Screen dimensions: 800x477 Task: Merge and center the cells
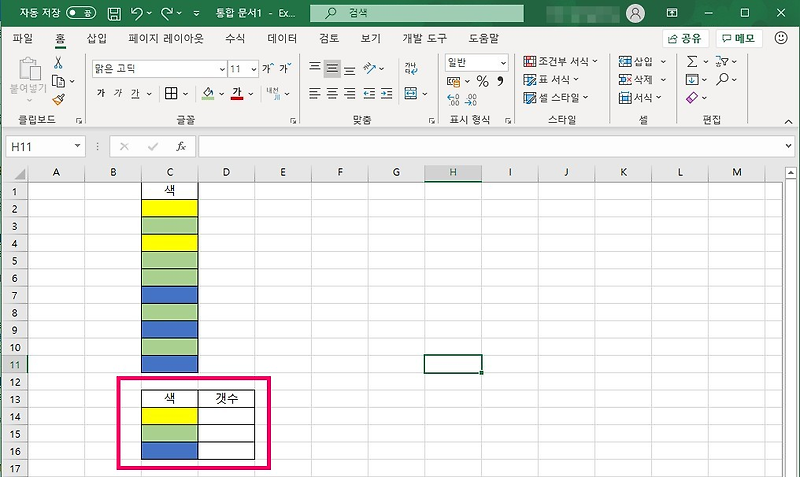411,93
